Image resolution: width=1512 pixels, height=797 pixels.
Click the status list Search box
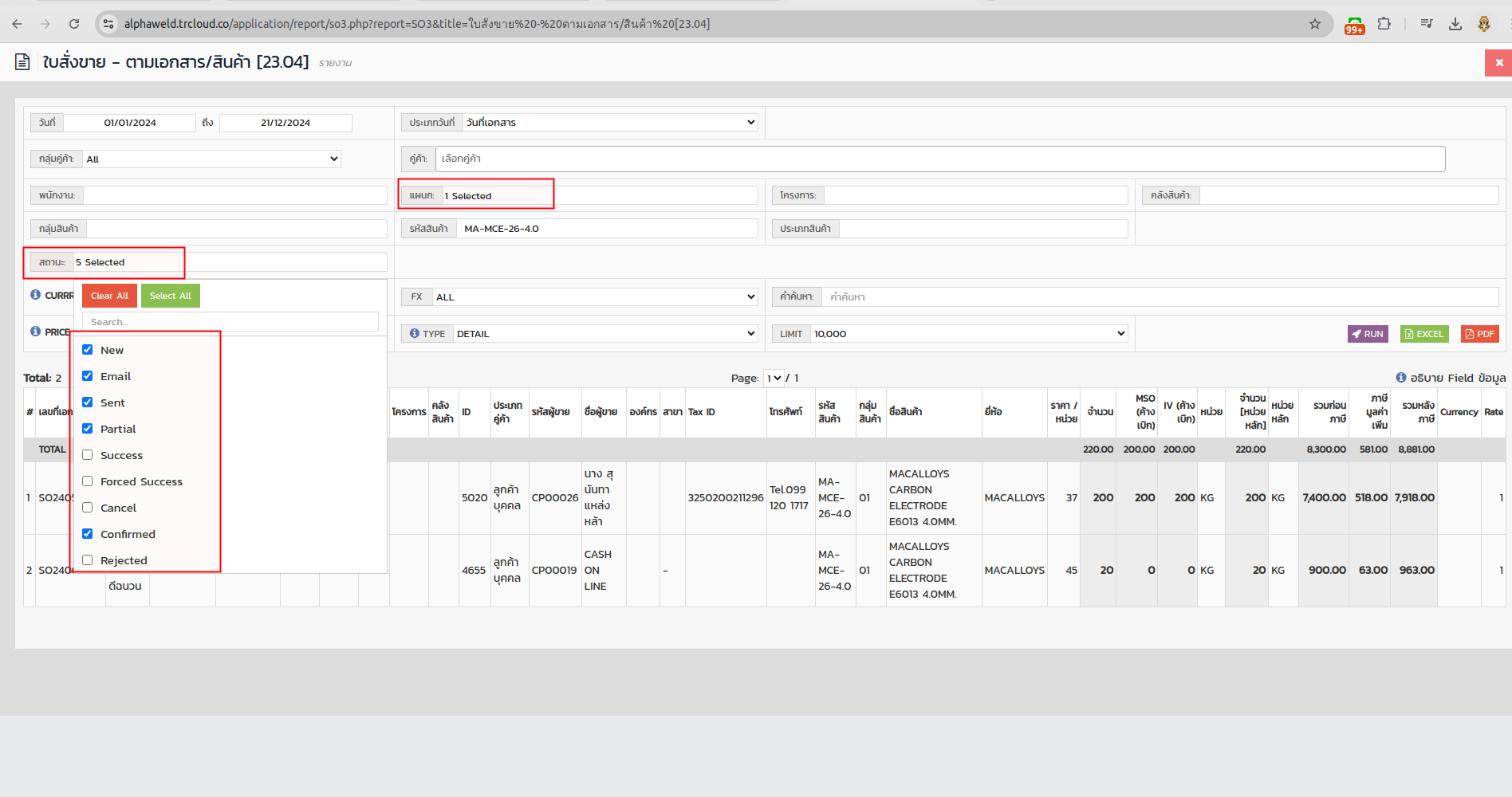point(230,322)
